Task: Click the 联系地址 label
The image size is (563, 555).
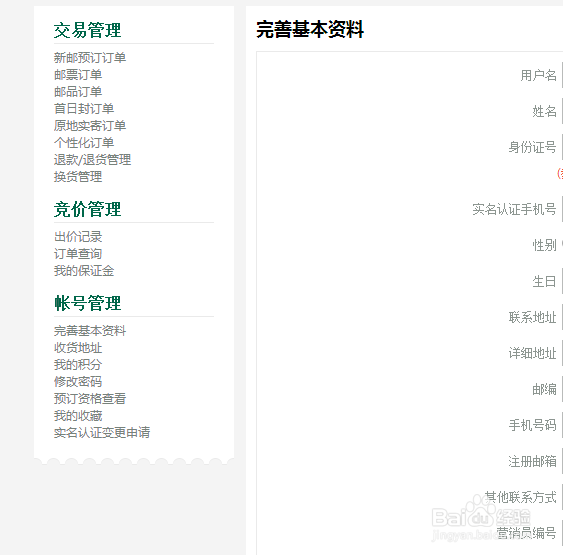Action: pos(532,317)
